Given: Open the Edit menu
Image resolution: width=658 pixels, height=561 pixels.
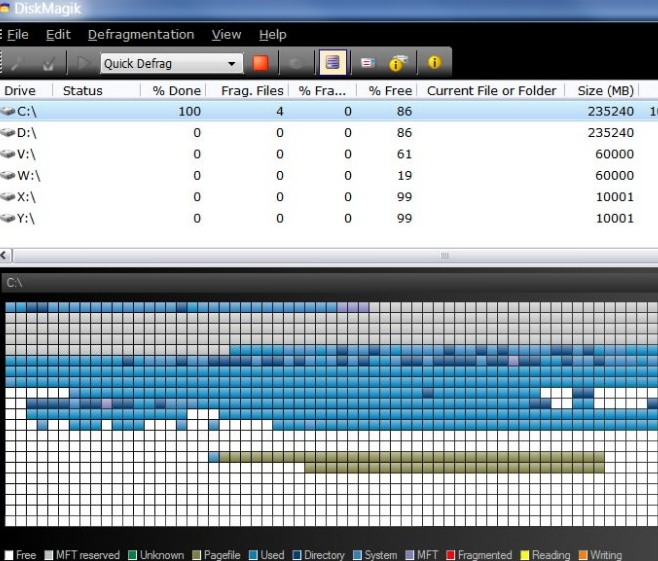Looking at the screenshot, I should [58, 35].
